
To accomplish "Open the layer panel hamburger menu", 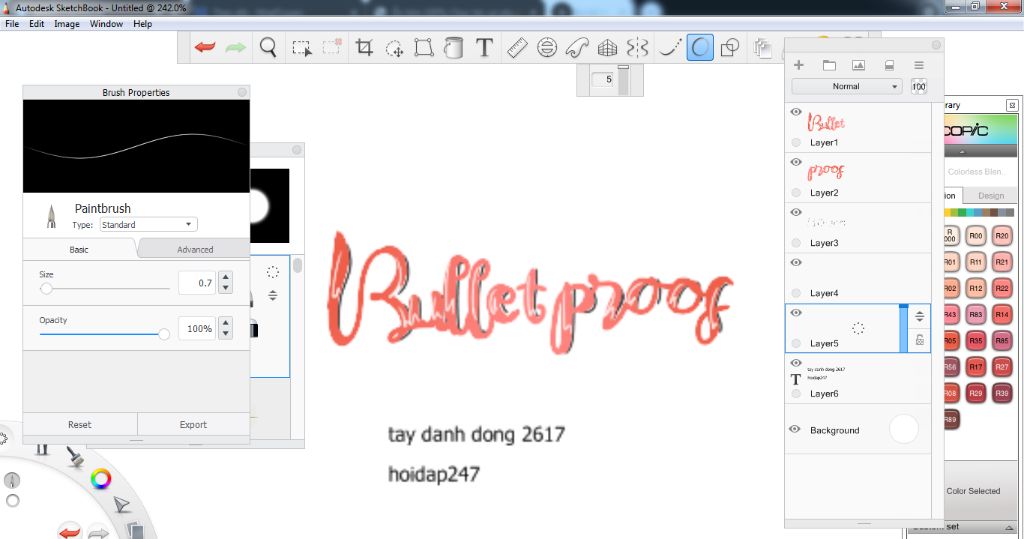I will [919, 65].
